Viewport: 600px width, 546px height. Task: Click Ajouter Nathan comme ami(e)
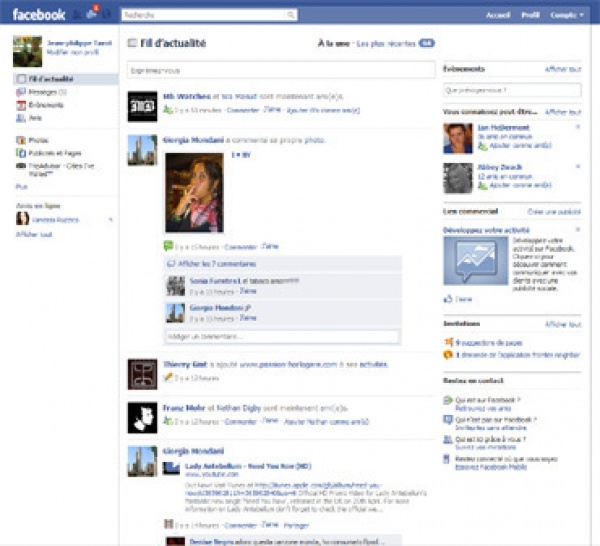tap(326, 422)
